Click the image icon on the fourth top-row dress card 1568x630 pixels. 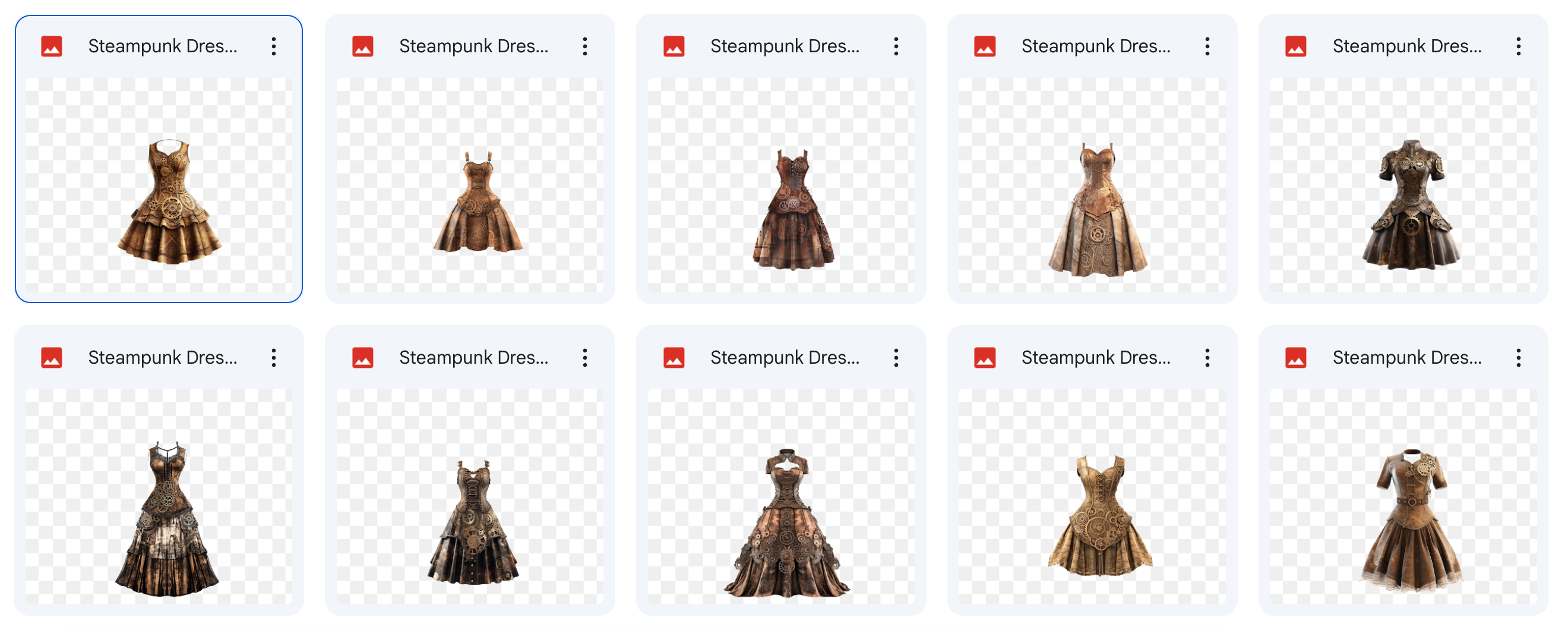[987, 46]
